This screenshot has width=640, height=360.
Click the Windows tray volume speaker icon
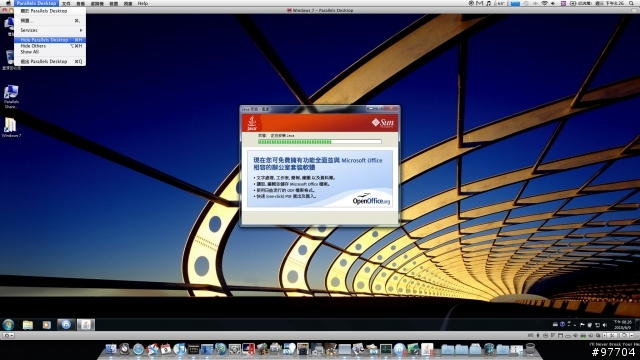[x=604, y=325]
